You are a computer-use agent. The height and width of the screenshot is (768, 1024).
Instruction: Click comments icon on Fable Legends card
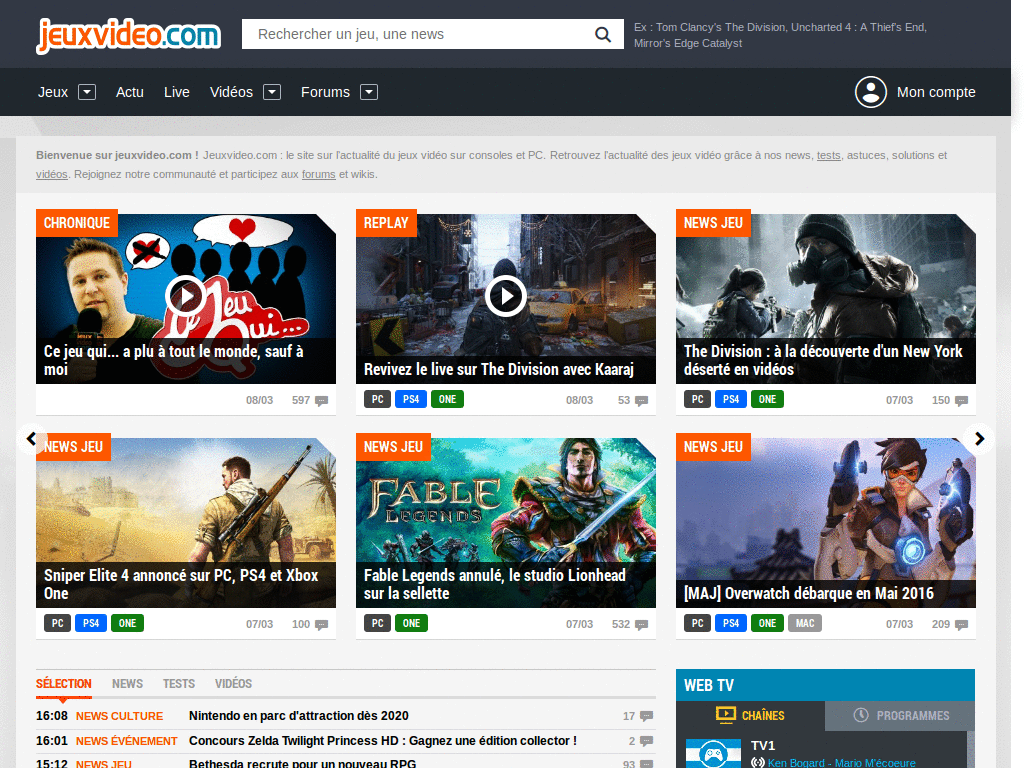coord(641,624)
